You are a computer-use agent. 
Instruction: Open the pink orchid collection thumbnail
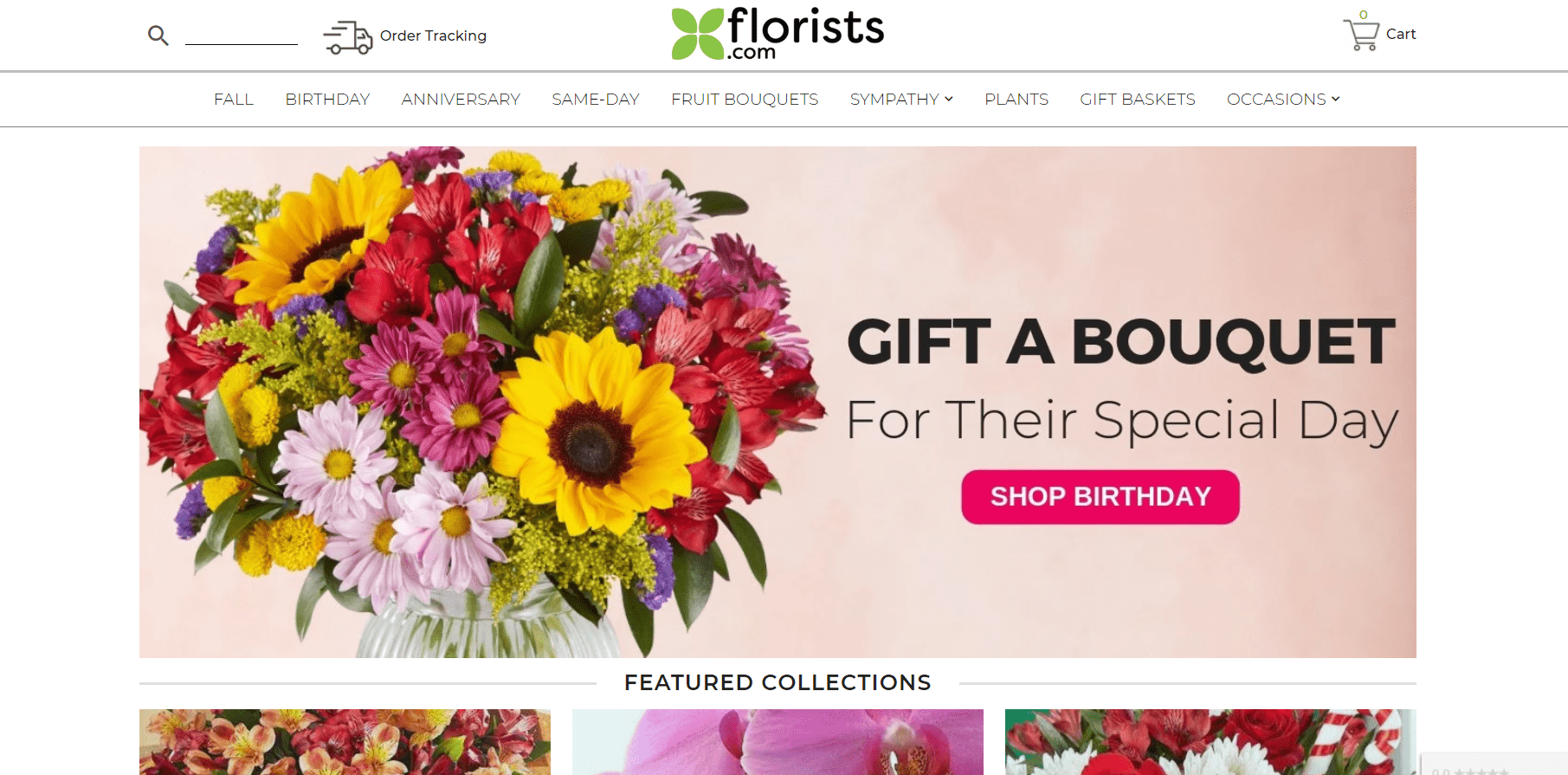click(778, 741)
